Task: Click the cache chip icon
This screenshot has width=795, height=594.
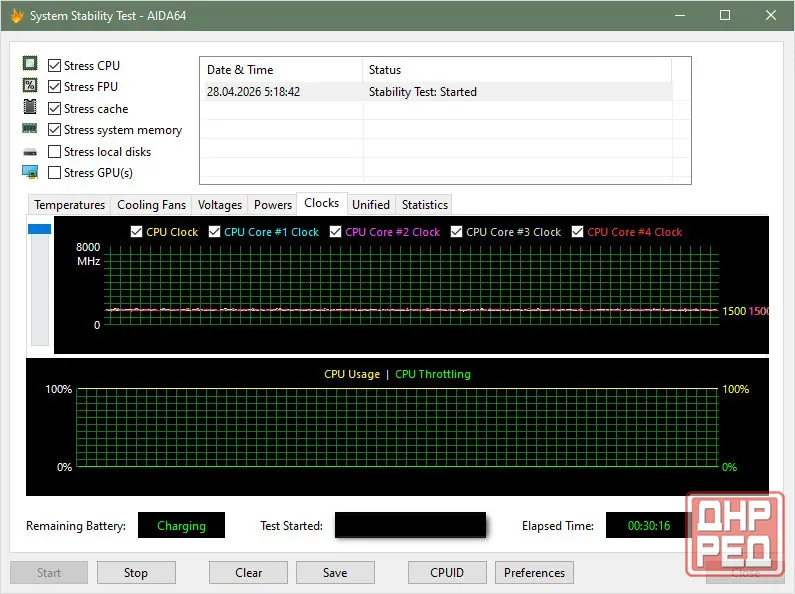Action: [30, 107]
